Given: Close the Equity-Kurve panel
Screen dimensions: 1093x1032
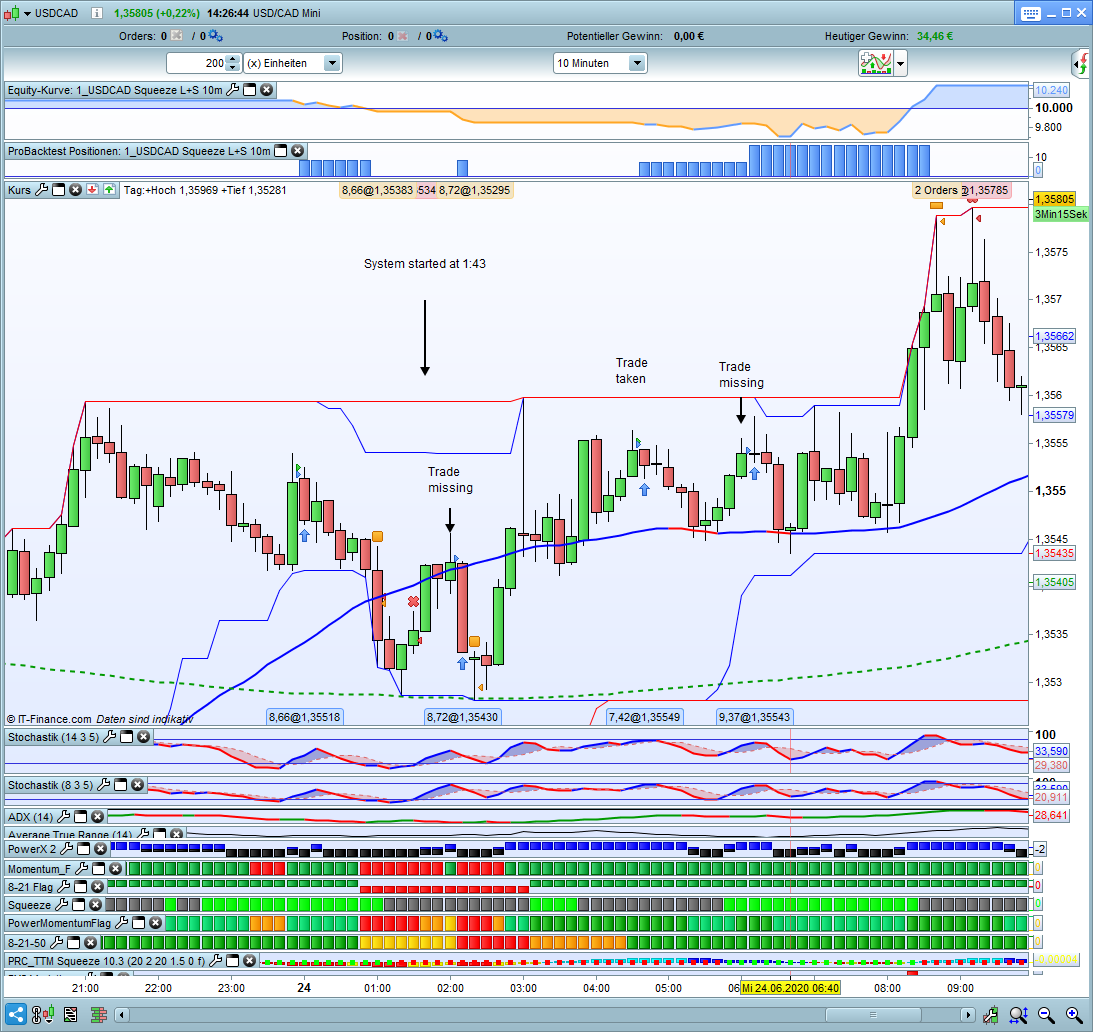Looking at the screenshot, I should (266, 89).
